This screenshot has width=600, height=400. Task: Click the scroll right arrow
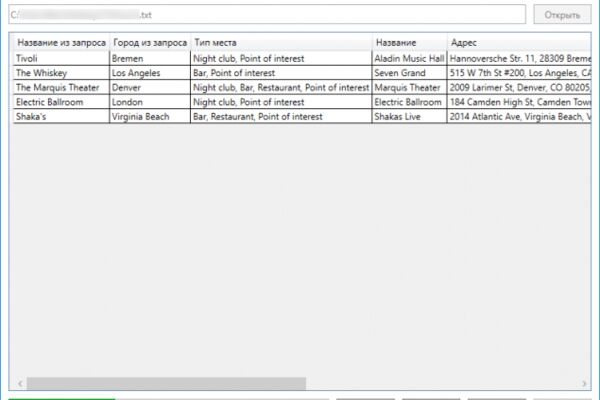(x=584, y=383)
